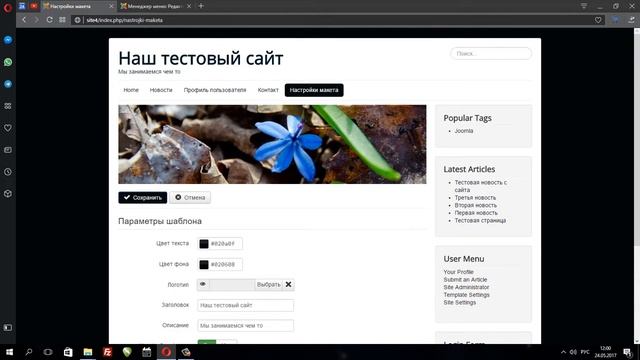Open the Настройки макета menu item
The width and height of the screenshot is (640, 360).
coord(314,90)
